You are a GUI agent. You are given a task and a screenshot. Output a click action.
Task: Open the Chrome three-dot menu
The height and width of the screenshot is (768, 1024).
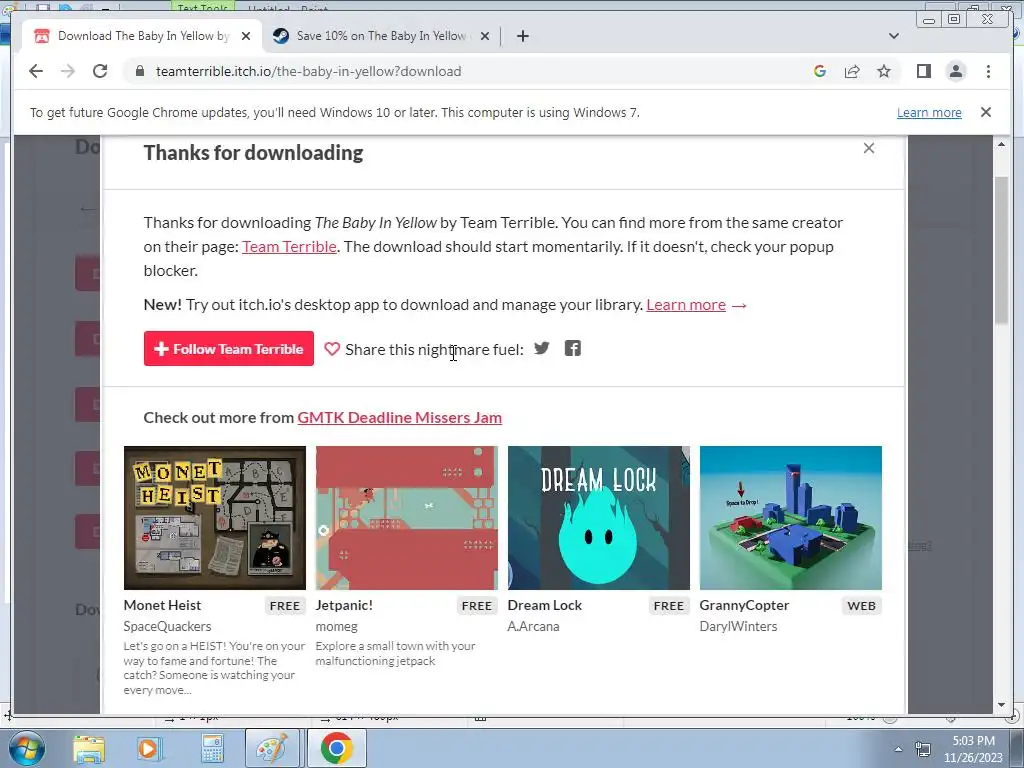point(988,71)
